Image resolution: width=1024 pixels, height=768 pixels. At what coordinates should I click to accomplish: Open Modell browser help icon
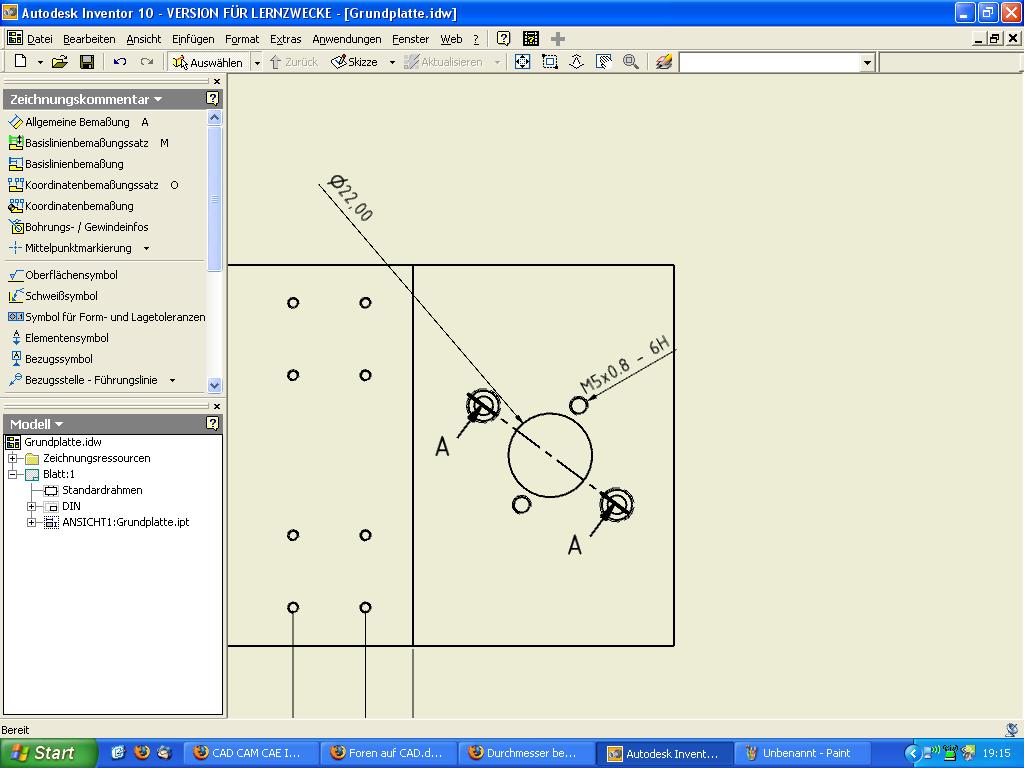(212, 423)
